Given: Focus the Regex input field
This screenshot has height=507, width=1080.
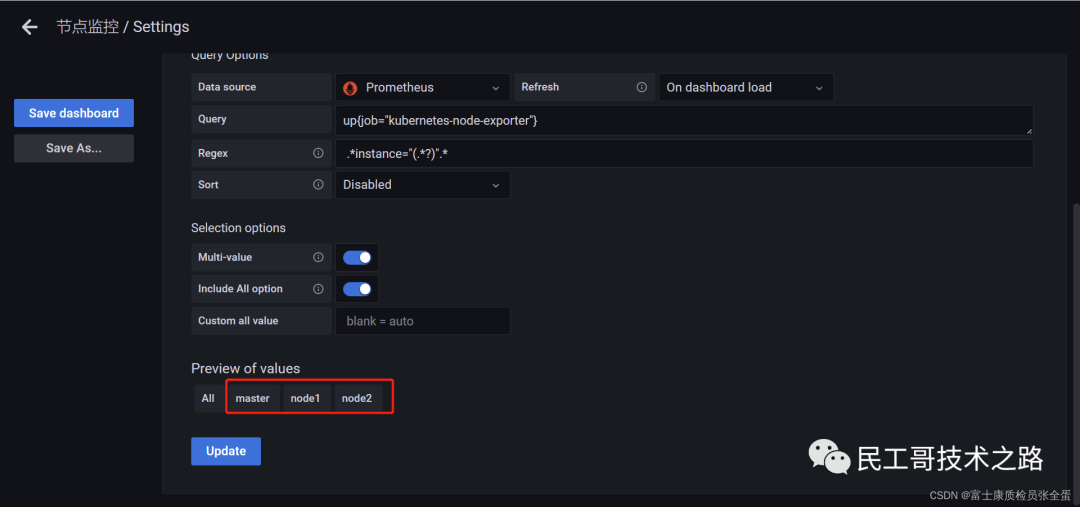Looking at the screenshot, I should (684, 153).
